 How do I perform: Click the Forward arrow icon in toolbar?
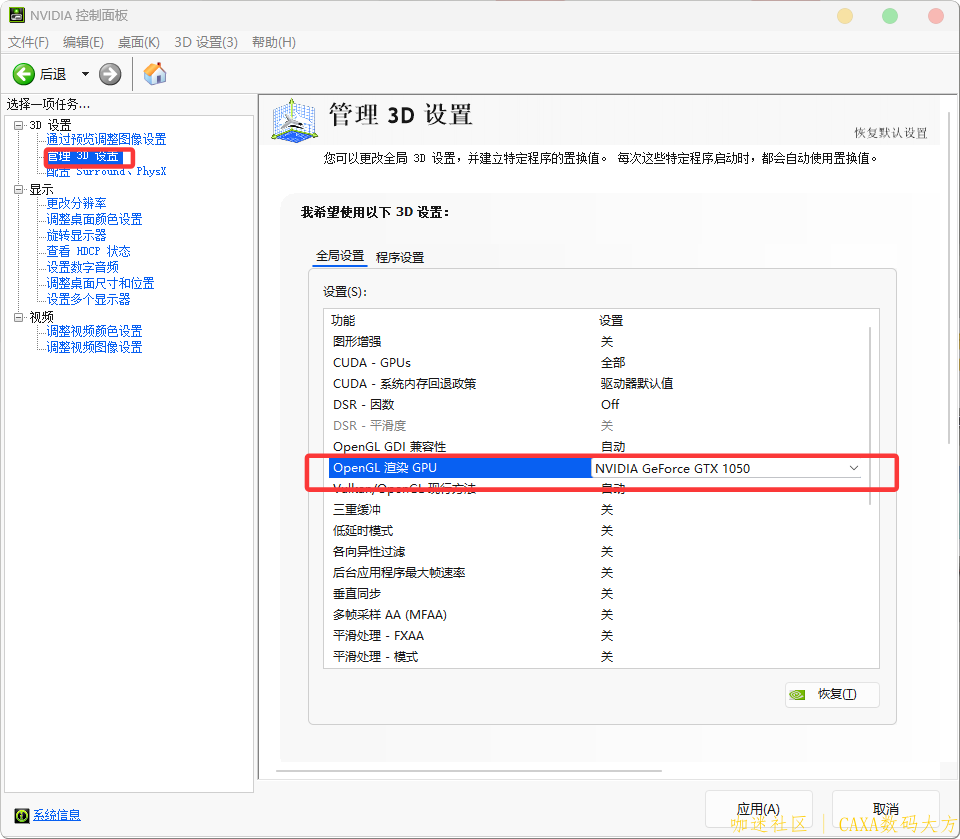(x=110, y=74)
